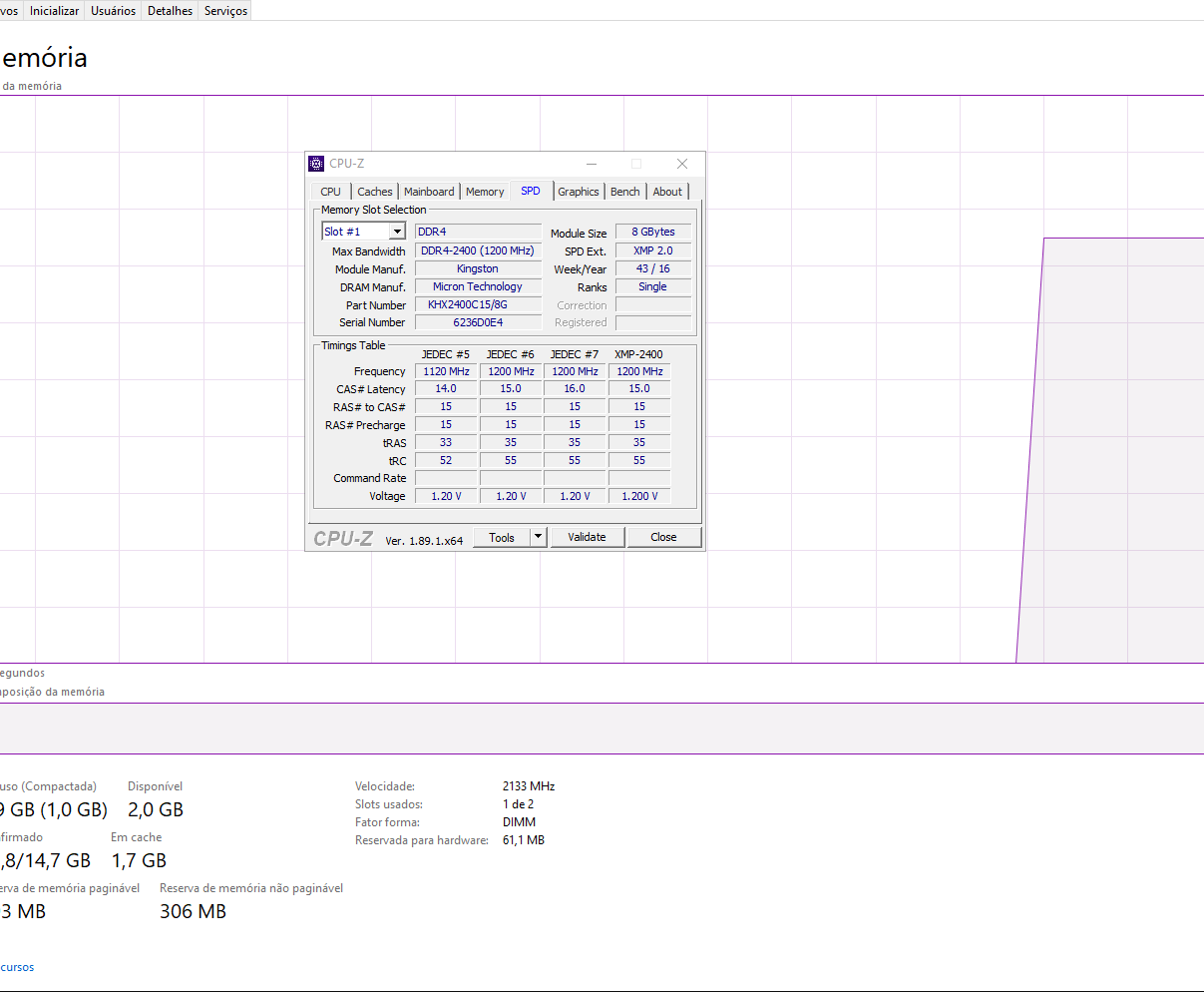The image size is (1204, 992).
Task: Click the Micron Technology DRAM manufacturer value
Action: pos(478,286)
